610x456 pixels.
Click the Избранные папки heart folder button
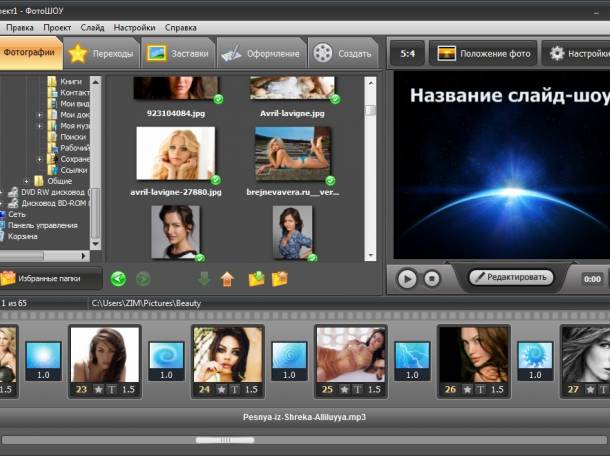(x=51, y=279)
